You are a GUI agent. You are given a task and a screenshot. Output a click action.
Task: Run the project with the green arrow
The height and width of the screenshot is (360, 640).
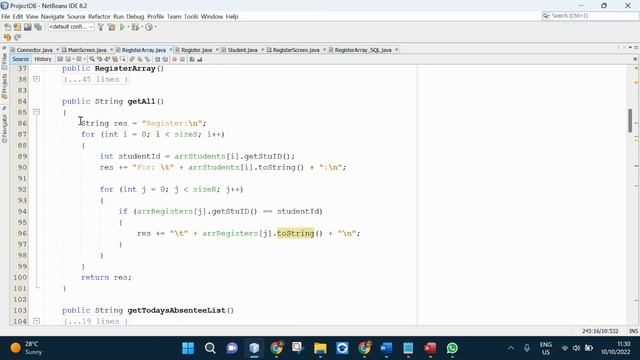(x=122, y=27)
